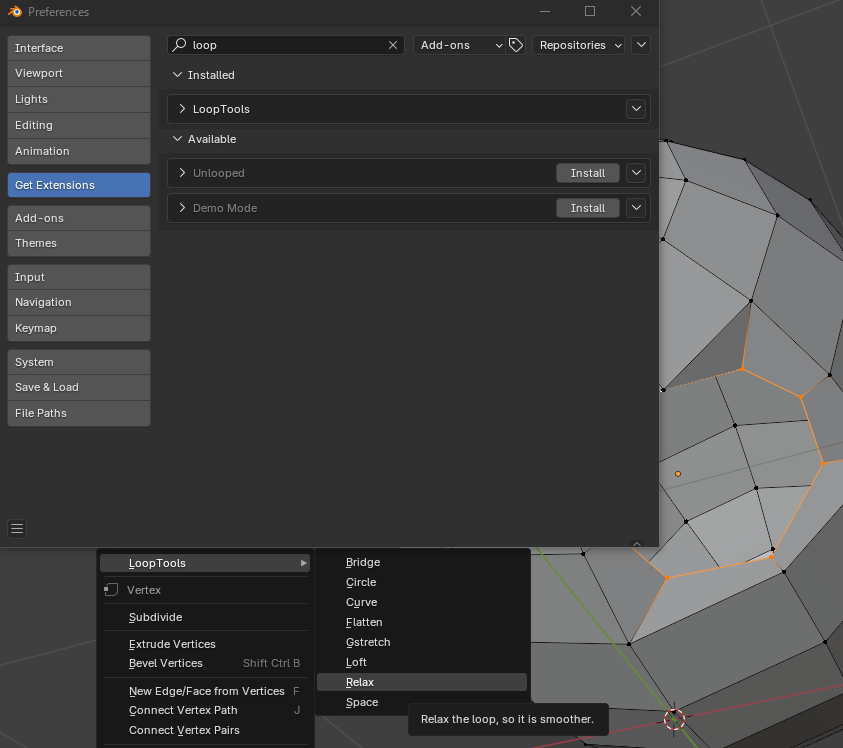Viewport: 843px width, 748px height.
Task: Select Relax in LoopTools submenu
Action: pyautogui.click(x=422, y=682)
